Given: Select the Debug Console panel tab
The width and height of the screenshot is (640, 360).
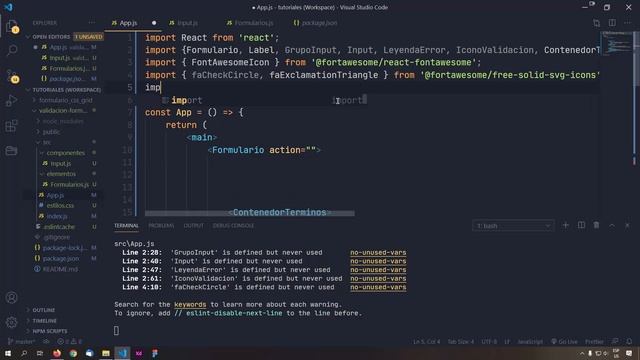Looking at the screenshot, I should [x=233, y=225].
